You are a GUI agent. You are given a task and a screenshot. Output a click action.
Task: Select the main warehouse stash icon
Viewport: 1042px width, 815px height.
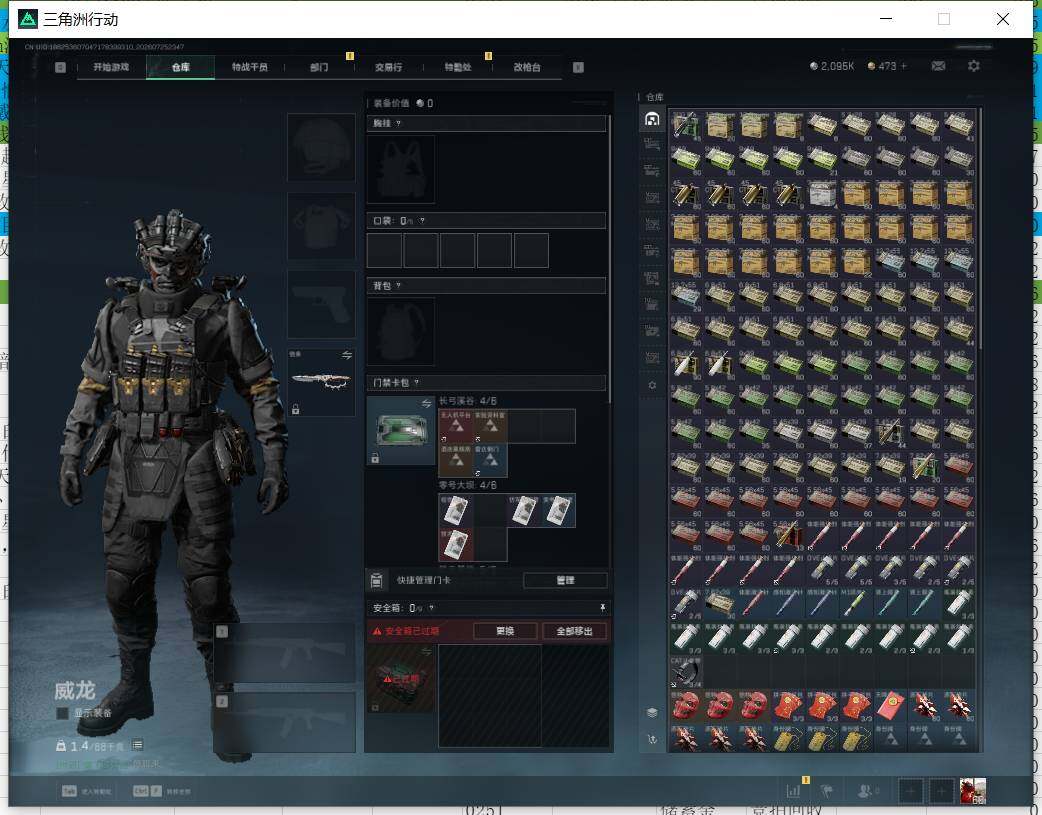pyautogui.click(x=652, y=119)
